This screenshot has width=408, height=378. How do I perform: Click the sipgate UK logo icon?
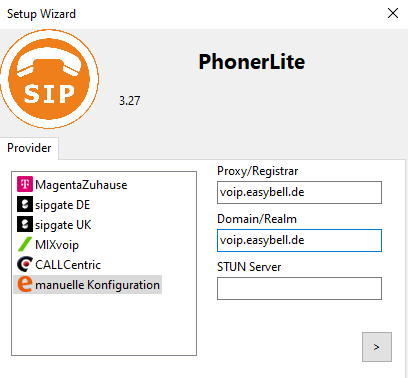[25, 224]
